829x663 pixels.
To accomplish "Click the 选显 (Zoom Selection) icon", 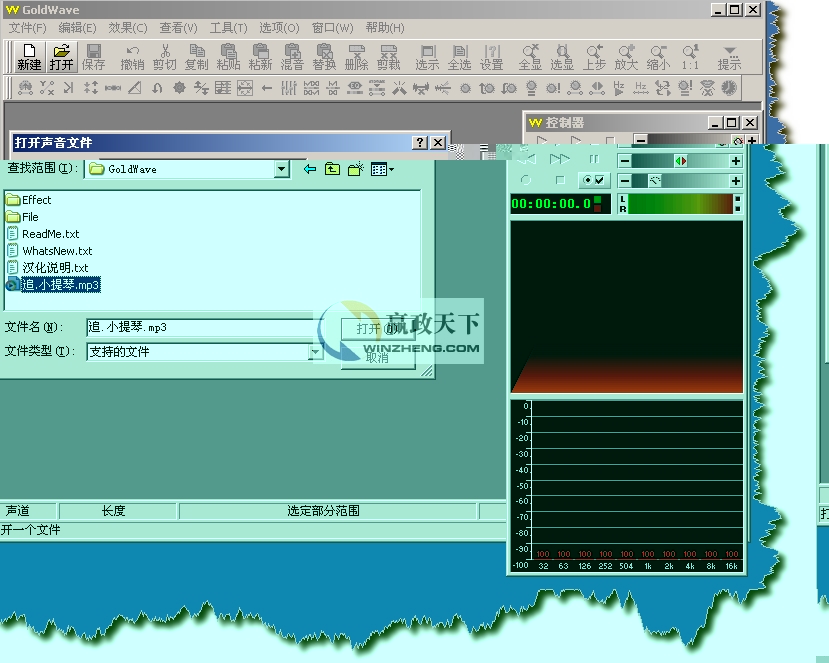I will coord(562,57).
